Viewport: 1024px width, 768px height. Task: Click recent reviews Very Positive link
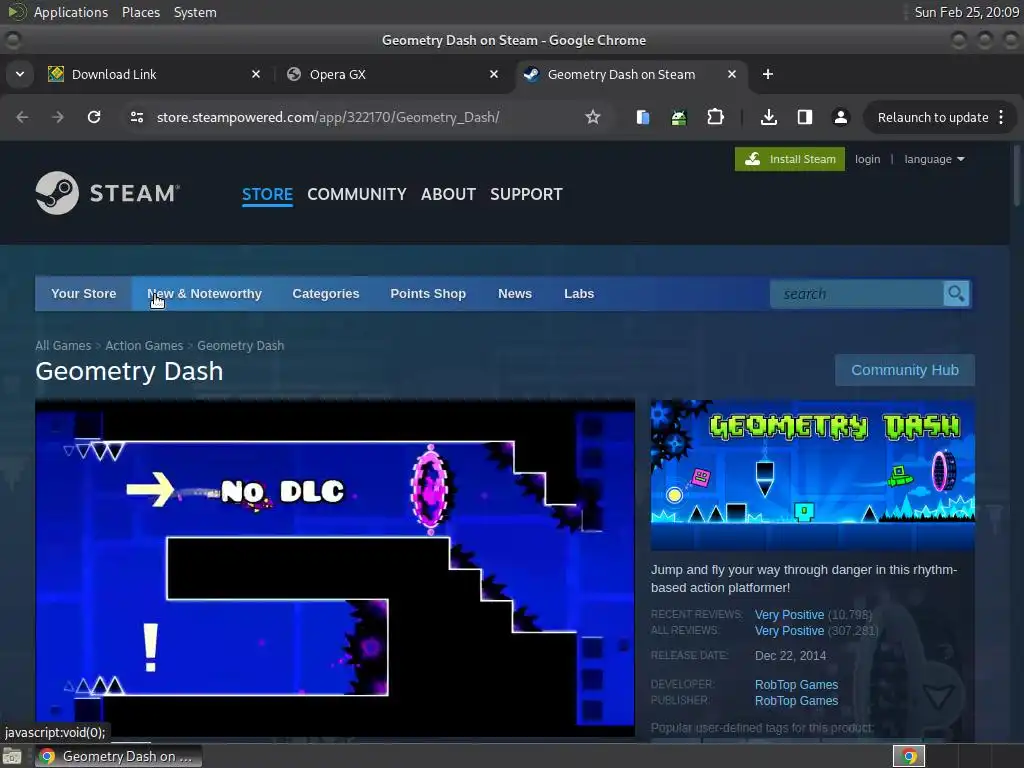pyautogui.click(x=789, y=615)
